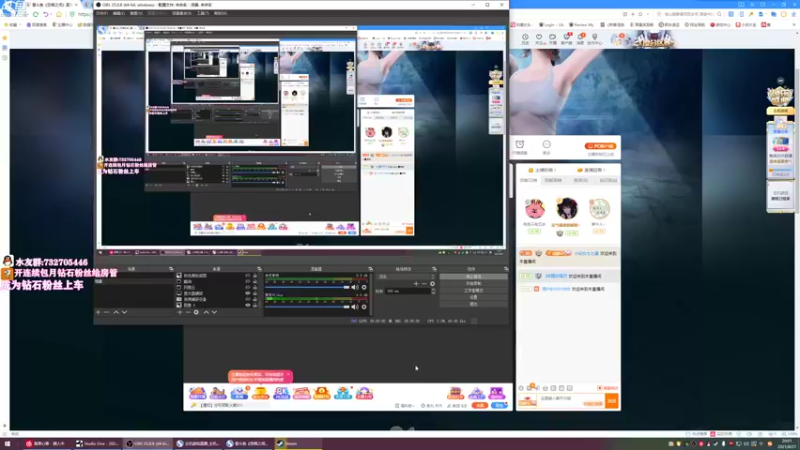
Task: Pop out the Mixer dock with its header icon
Action: pos(370,269)
